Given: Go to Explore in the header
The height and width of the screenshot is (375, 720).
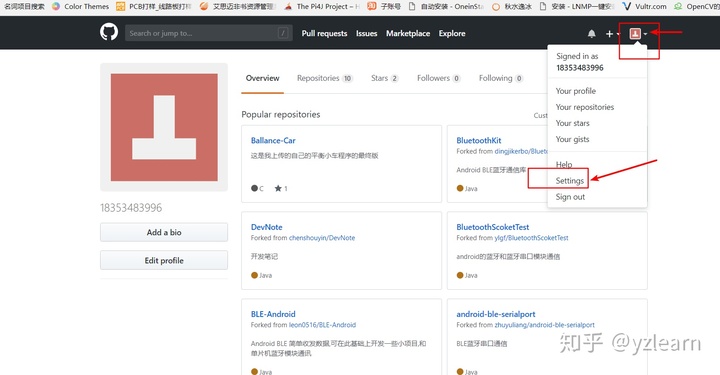Looking at the screenshot, I should (x=452, y=34).
